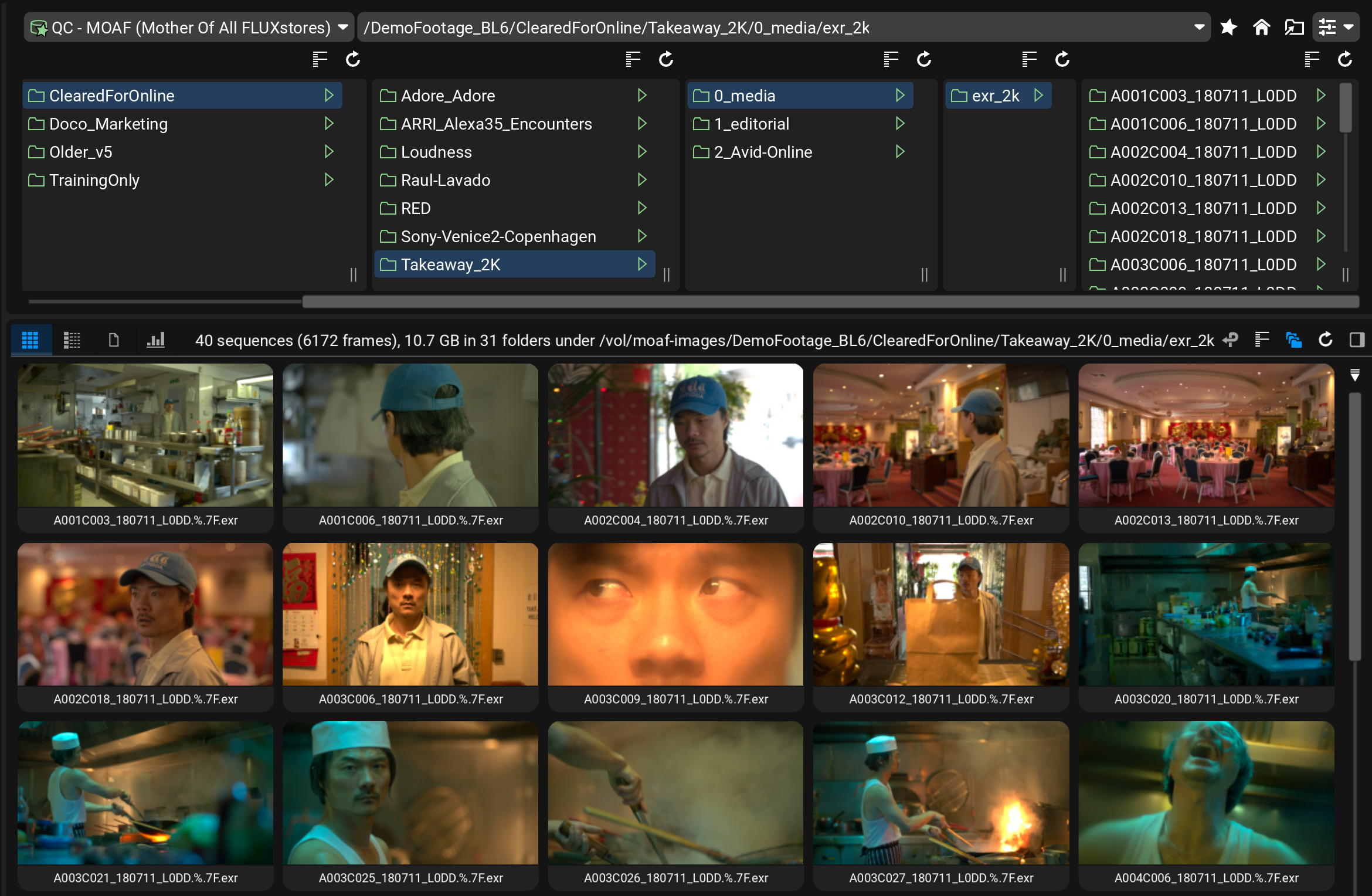Go to the home folder icon
Image resolution: width=1372 pixels, height=896 pixels.
(x=1261, y=28)
